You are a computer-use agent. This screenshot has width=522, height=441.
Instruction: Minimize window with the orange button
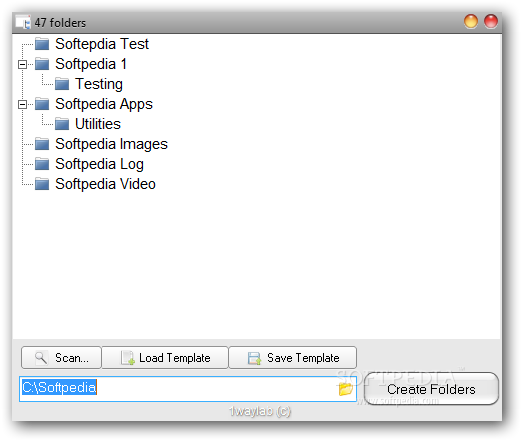(471, 22)
